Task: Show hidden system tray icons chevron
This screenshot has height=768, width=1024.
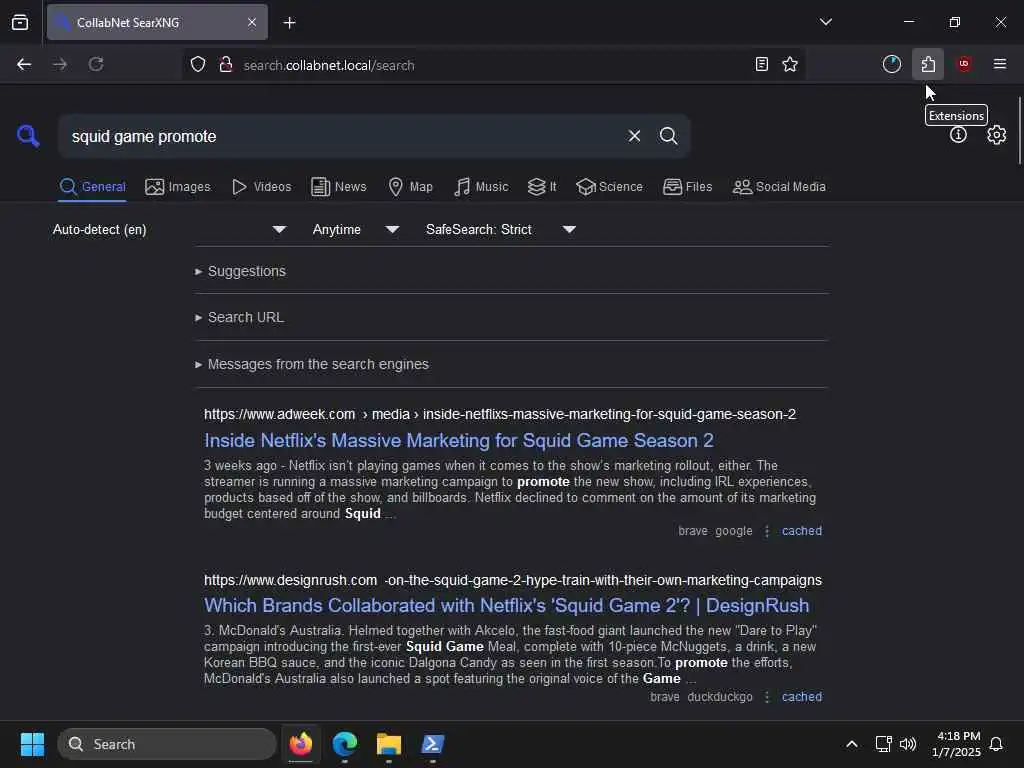Action: [852, 744]
